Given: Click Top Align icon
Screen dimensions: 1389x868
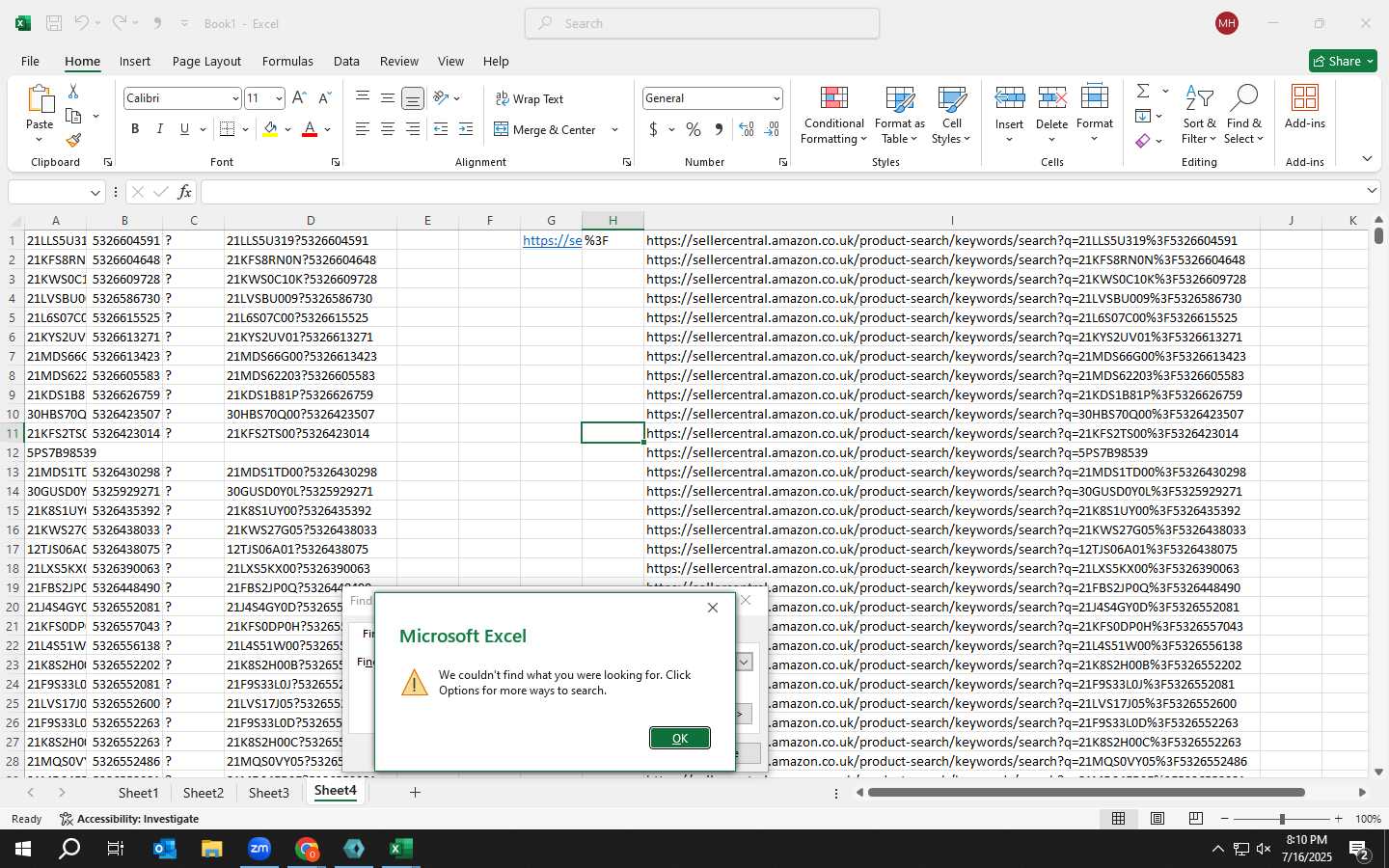Looking at the screenshot, I should click(362, 97).
